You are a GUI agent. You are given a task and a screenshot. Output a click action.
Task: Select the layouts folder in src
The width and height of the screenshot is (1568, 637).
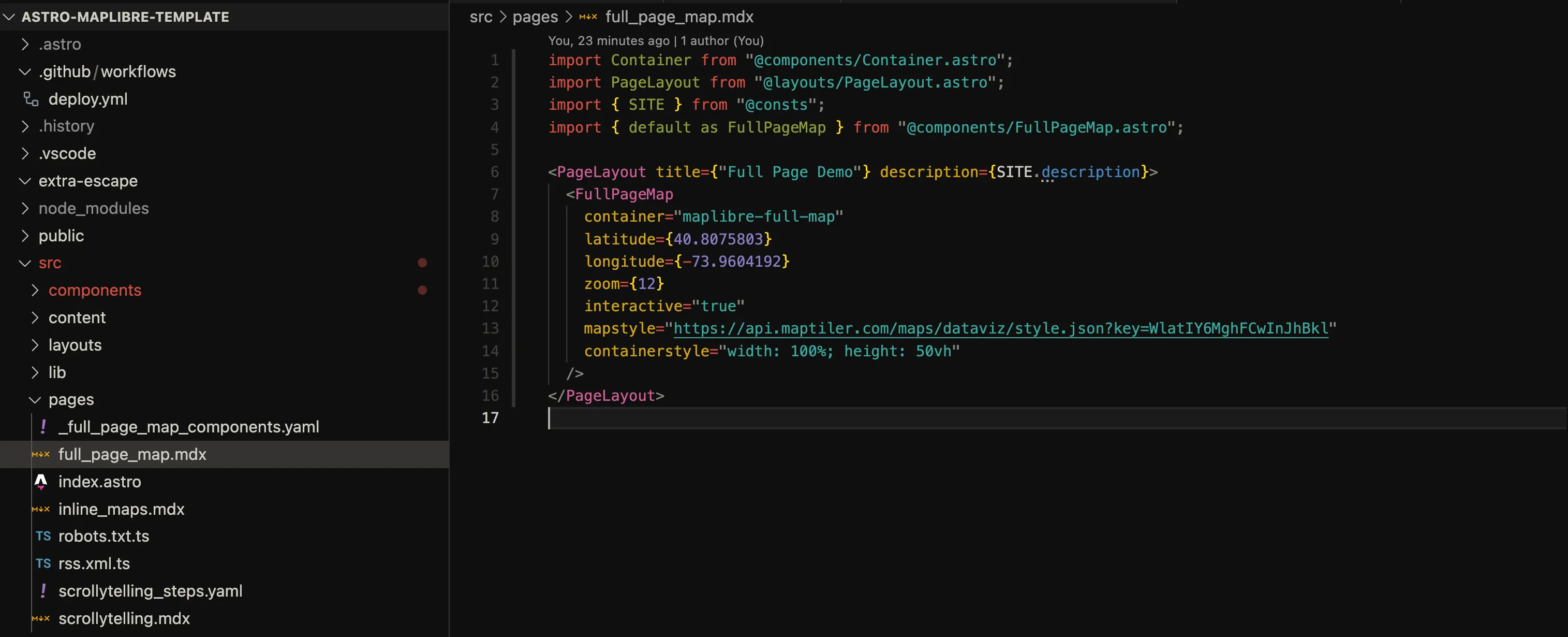74,345
